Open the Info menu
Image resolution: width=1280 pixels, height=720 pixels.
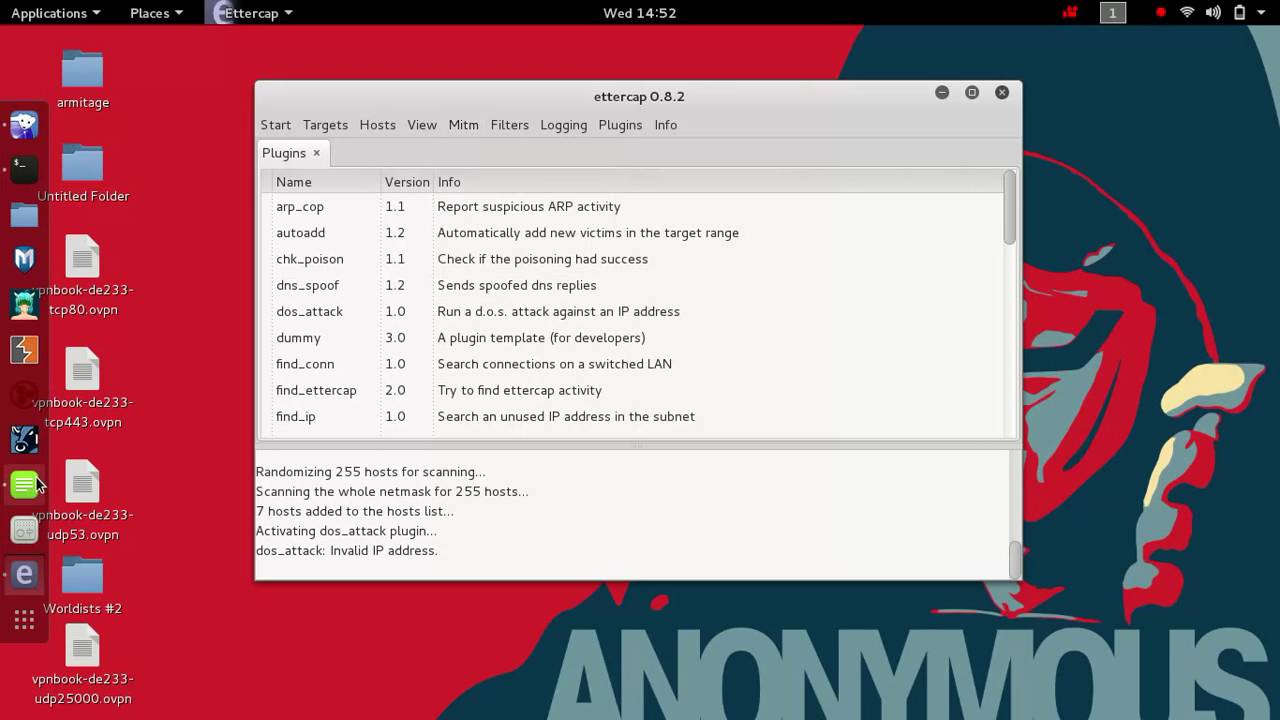coord(666,125)
